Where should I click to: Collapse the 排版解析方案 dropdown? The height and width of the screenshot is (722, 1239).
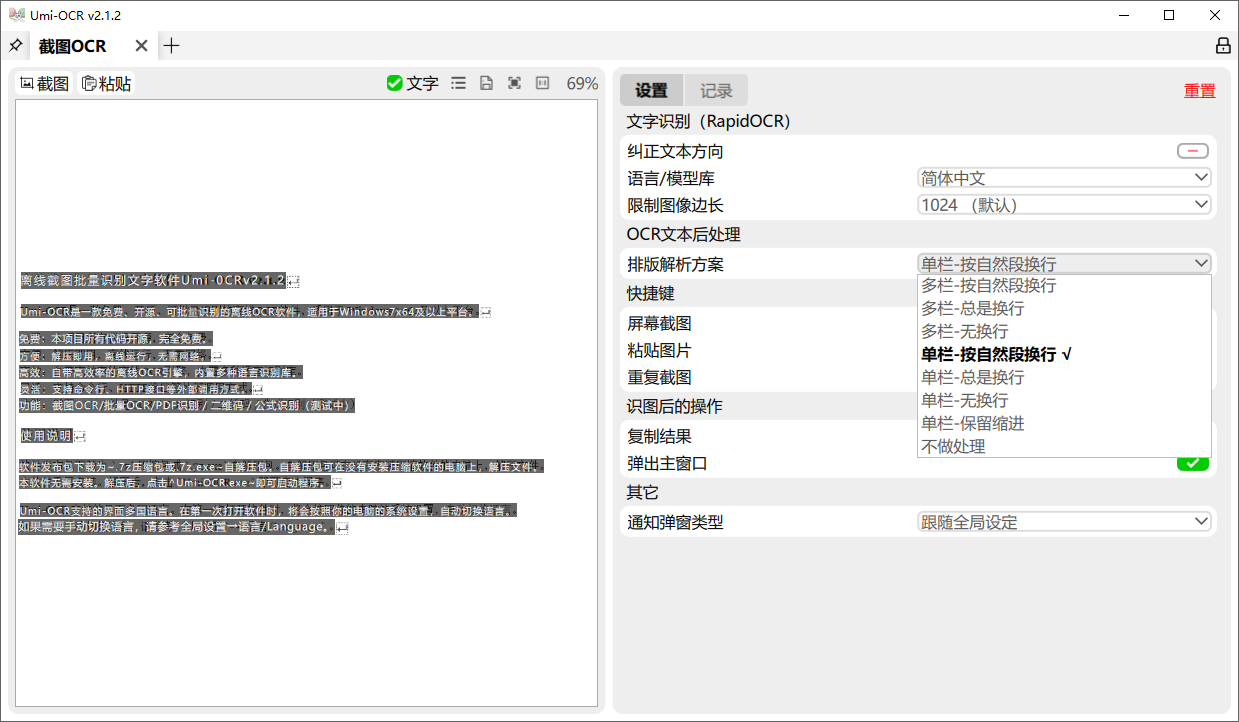point(1064,264)
